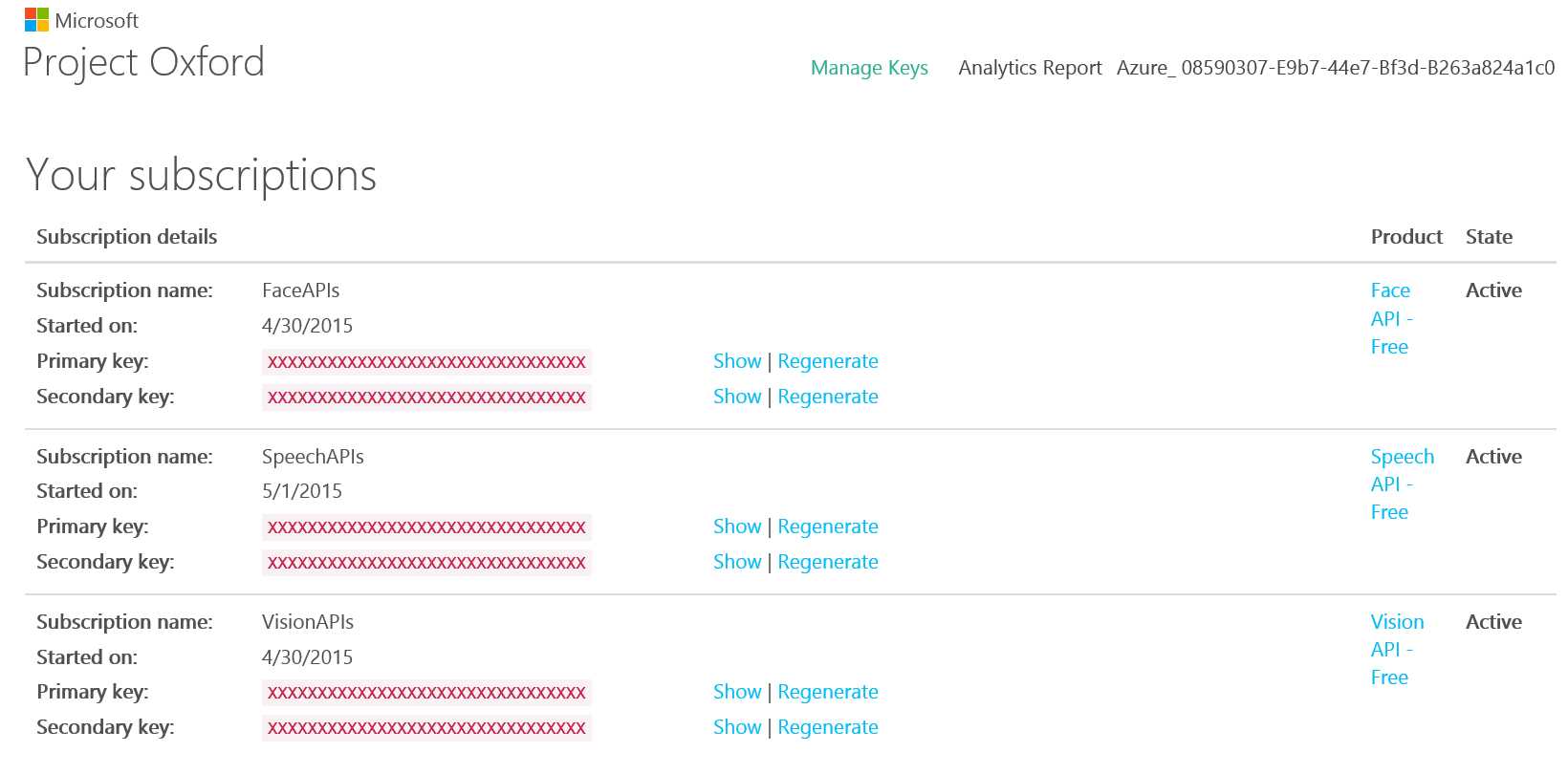Image resolution: width=1568 pixels, height=774 pixels.
Task: Regenerate the VisionAPIs primary key
Action: click(x=828, y=692)
